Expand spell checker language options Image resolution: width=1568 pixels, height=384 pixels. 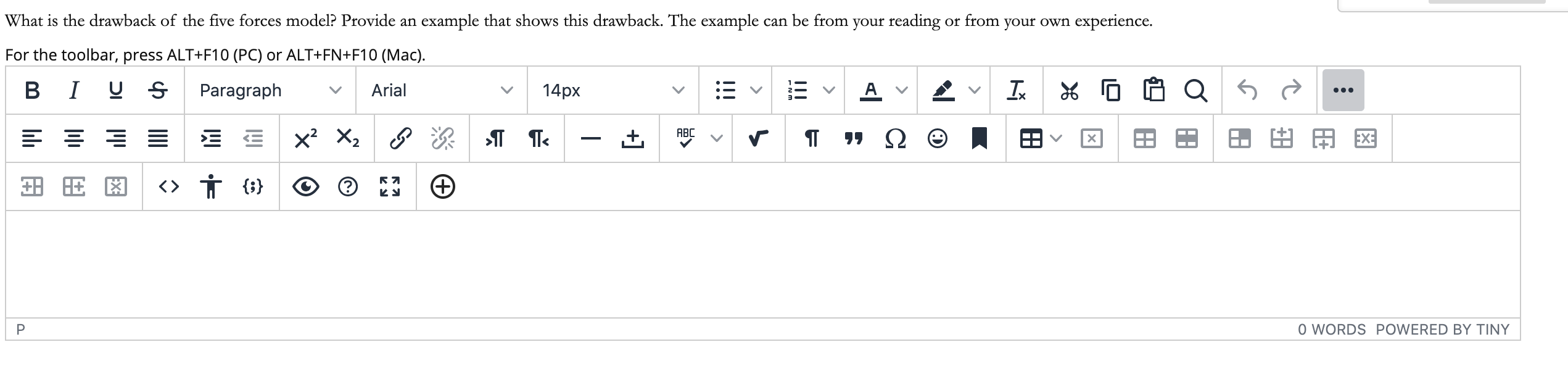point(716,138)
